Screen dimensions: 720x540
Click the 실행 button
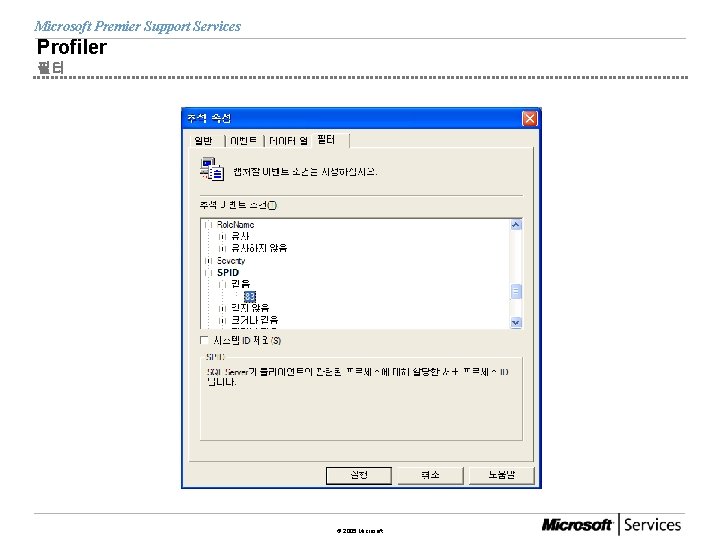[359, 475]
